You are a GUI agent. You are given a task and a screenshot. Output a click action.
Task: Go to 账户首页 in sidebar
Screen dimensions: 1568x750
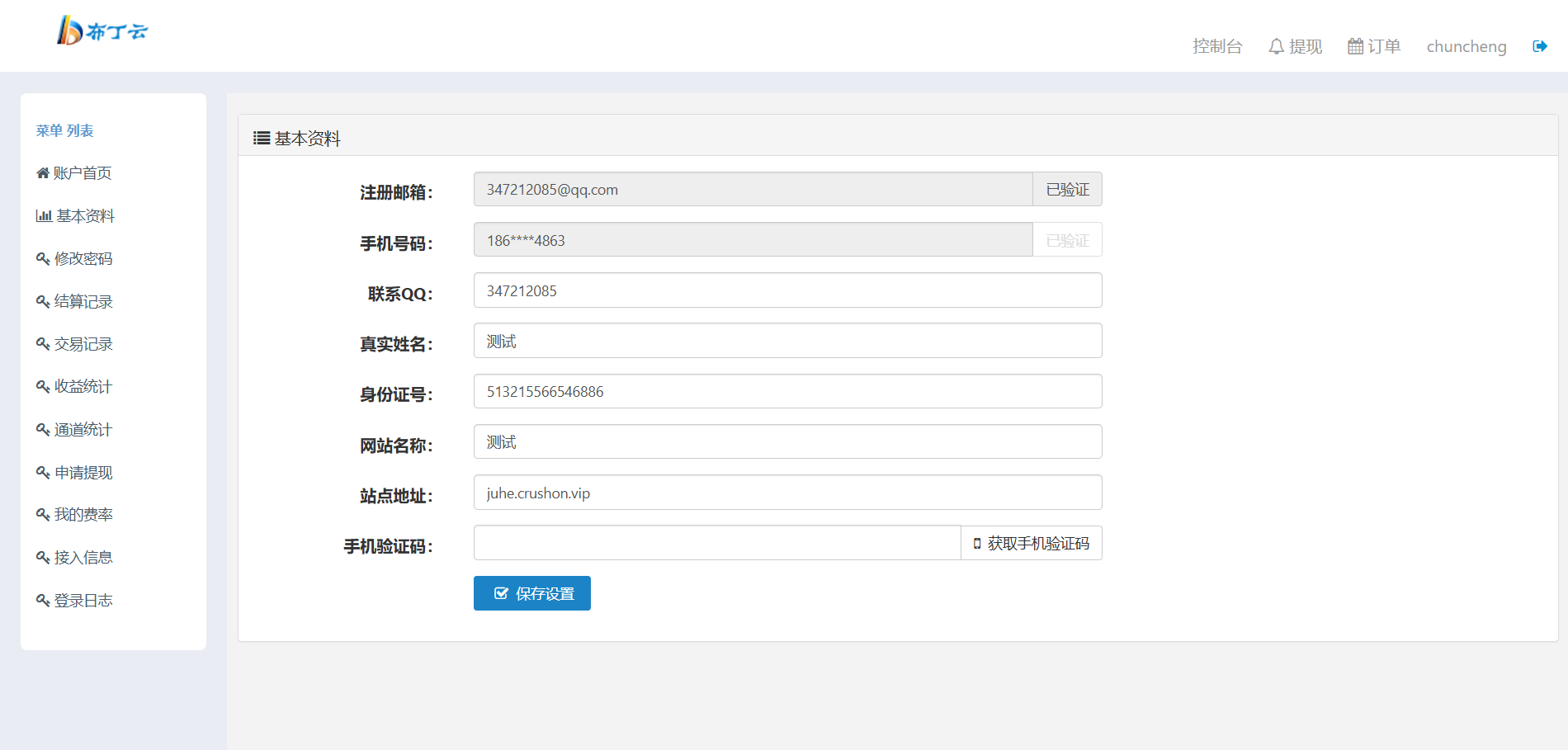point(74,173)
